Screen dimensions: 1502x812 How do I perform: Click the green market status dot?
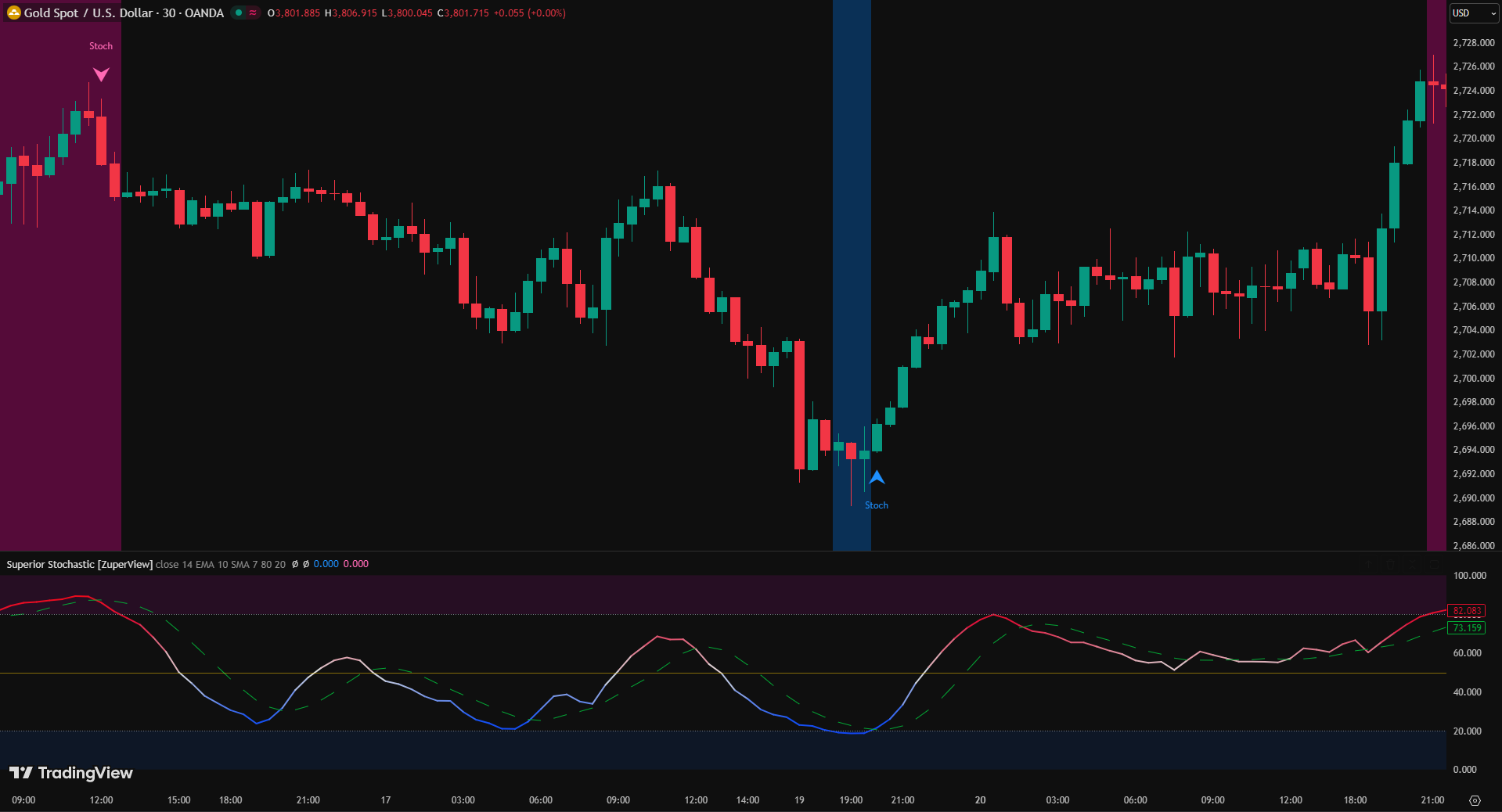tap(239, 13)
